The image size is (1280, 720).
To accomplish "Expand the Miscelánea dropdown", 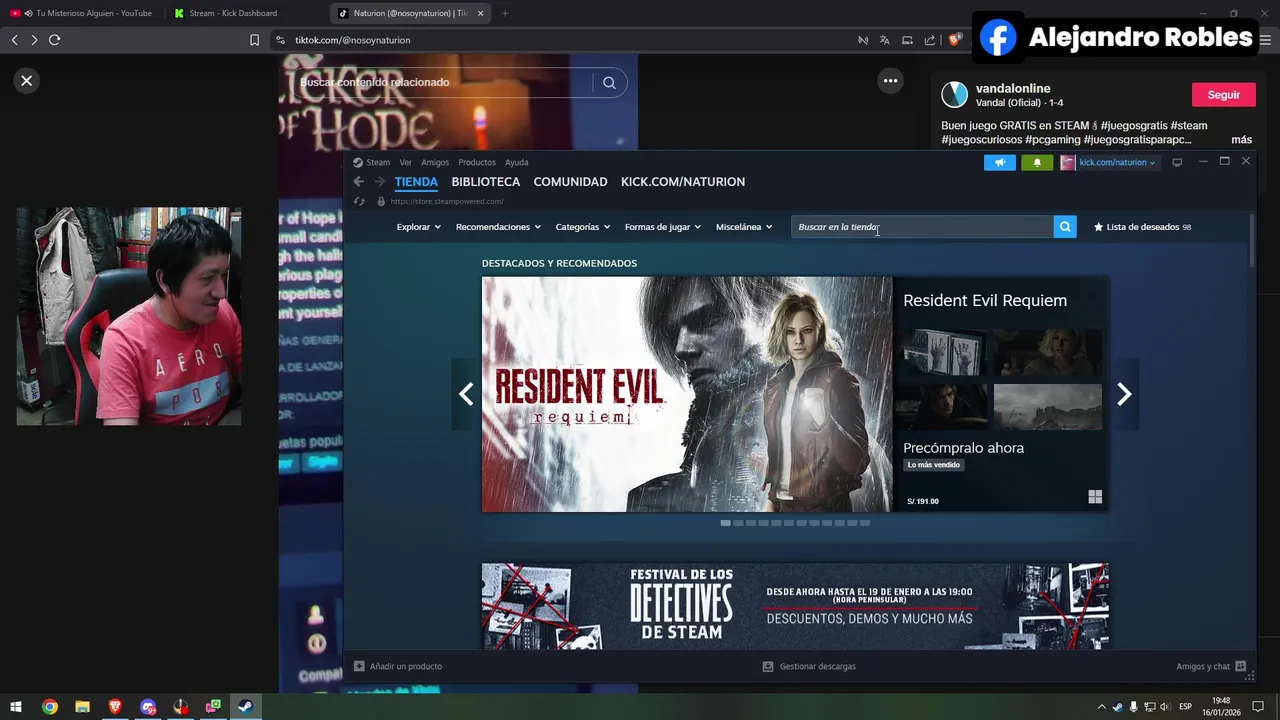I will pos(744,227).
